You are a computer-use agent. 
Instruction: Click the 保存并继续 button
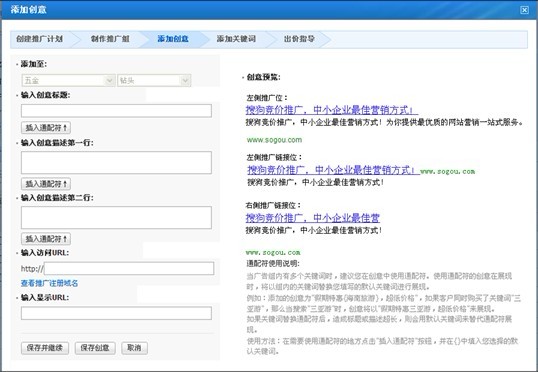click(x=45, y=348)
